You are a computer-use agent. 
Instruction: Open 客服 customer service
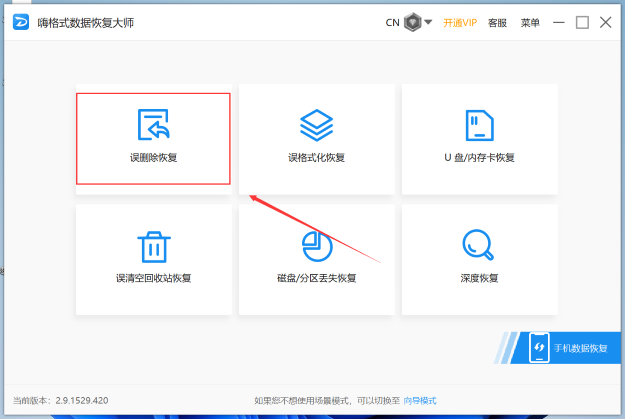497,23
